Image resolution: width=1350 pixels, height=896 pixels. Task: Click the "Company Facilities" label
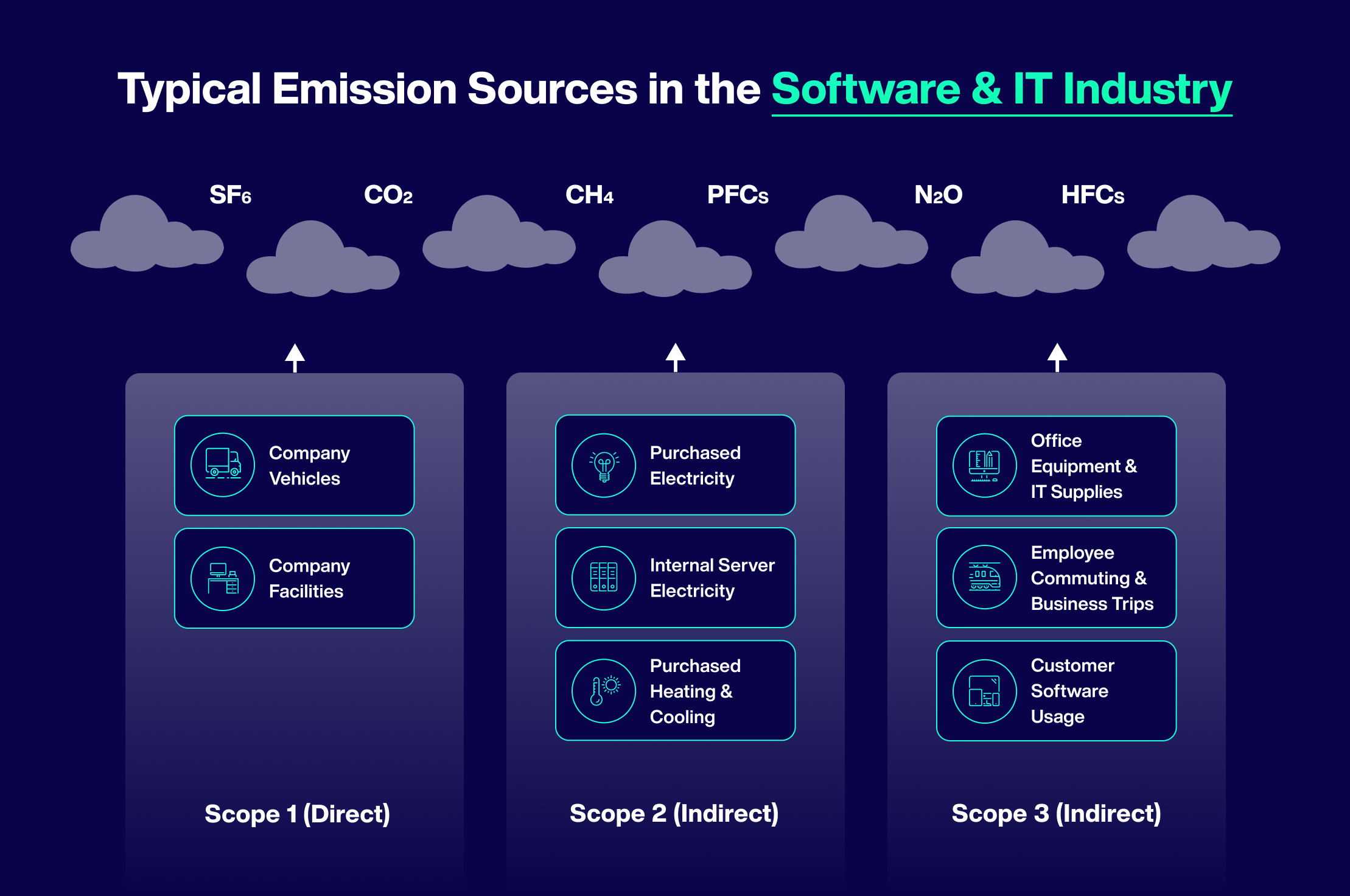pos(309,578)
